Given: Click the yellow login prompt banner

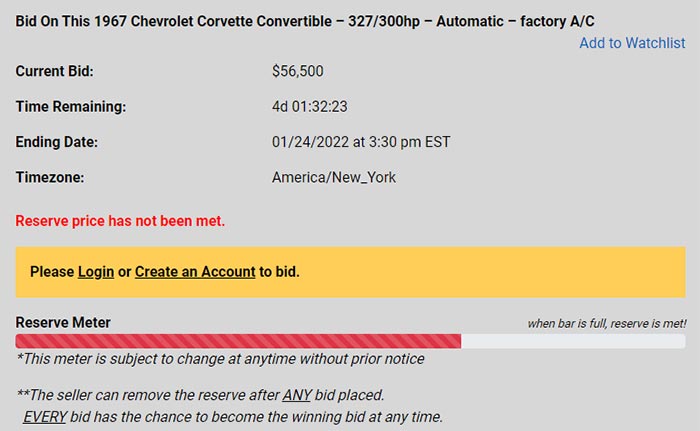Looking at the screenshot, I should (x=350, y=272).
